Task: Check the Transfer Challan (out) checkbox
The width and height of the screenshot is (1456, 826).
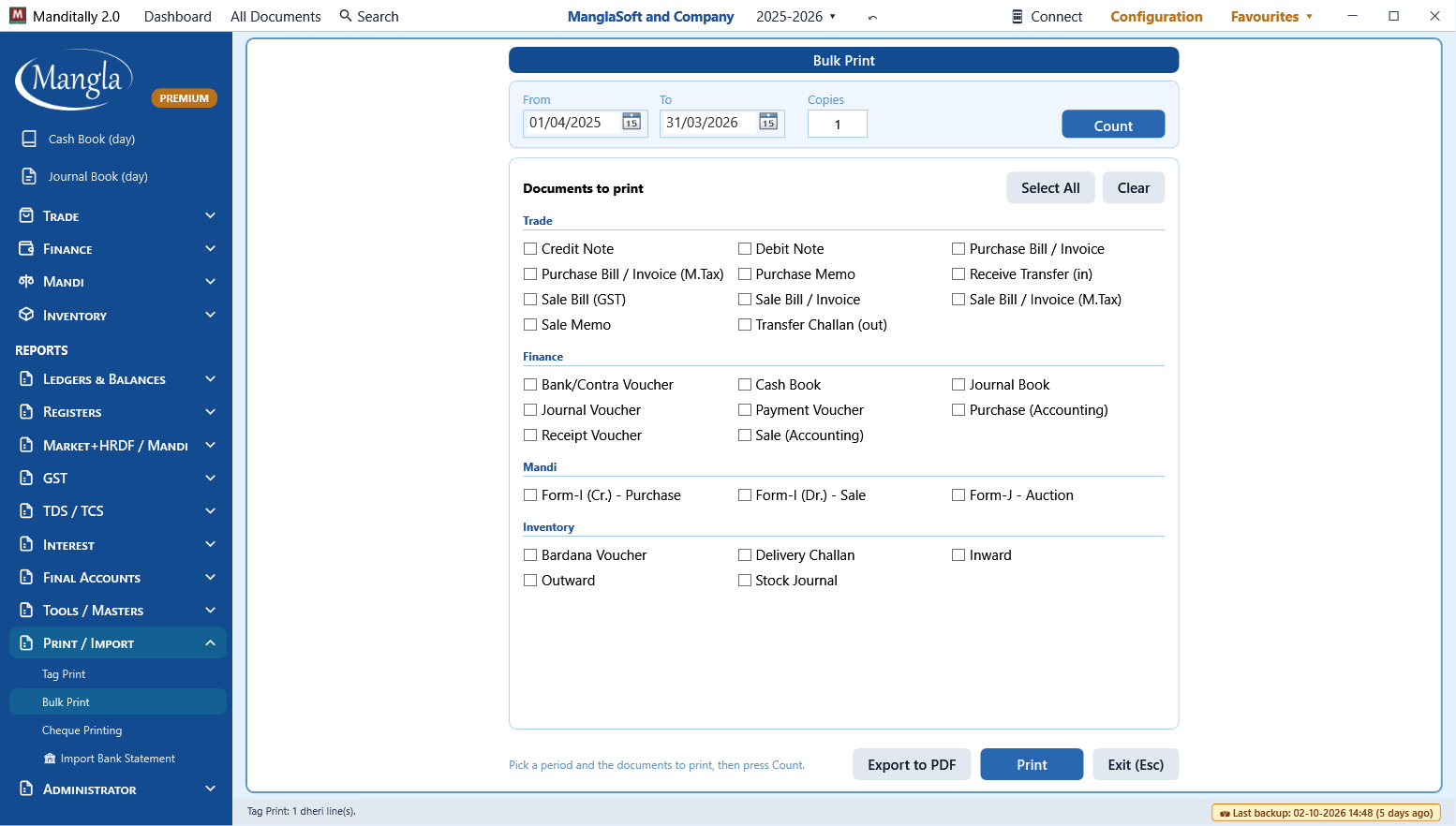Action: [x=745, y=325]
